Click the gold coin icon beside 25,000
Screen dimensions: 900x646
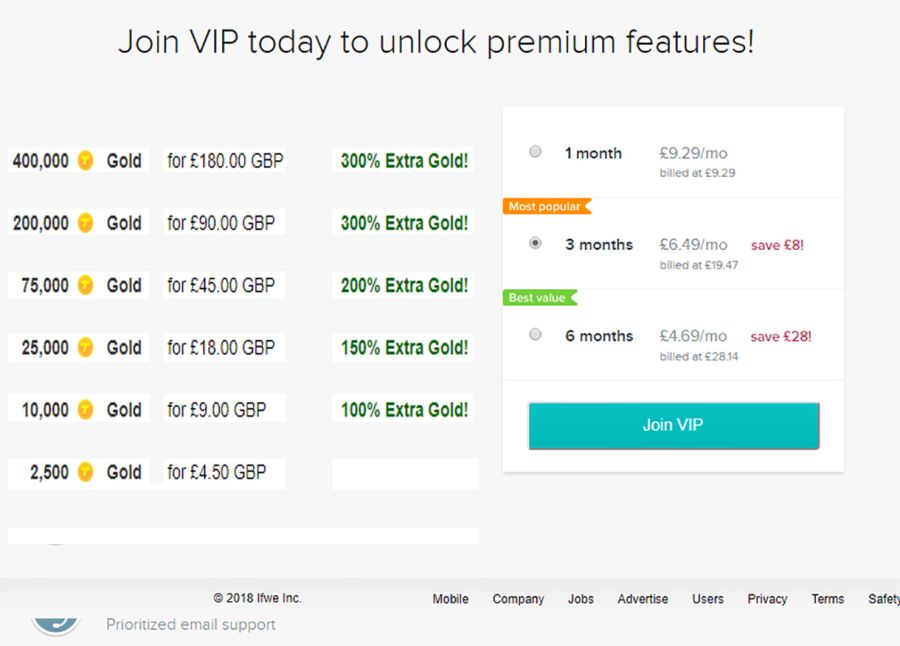pos(86,348)
